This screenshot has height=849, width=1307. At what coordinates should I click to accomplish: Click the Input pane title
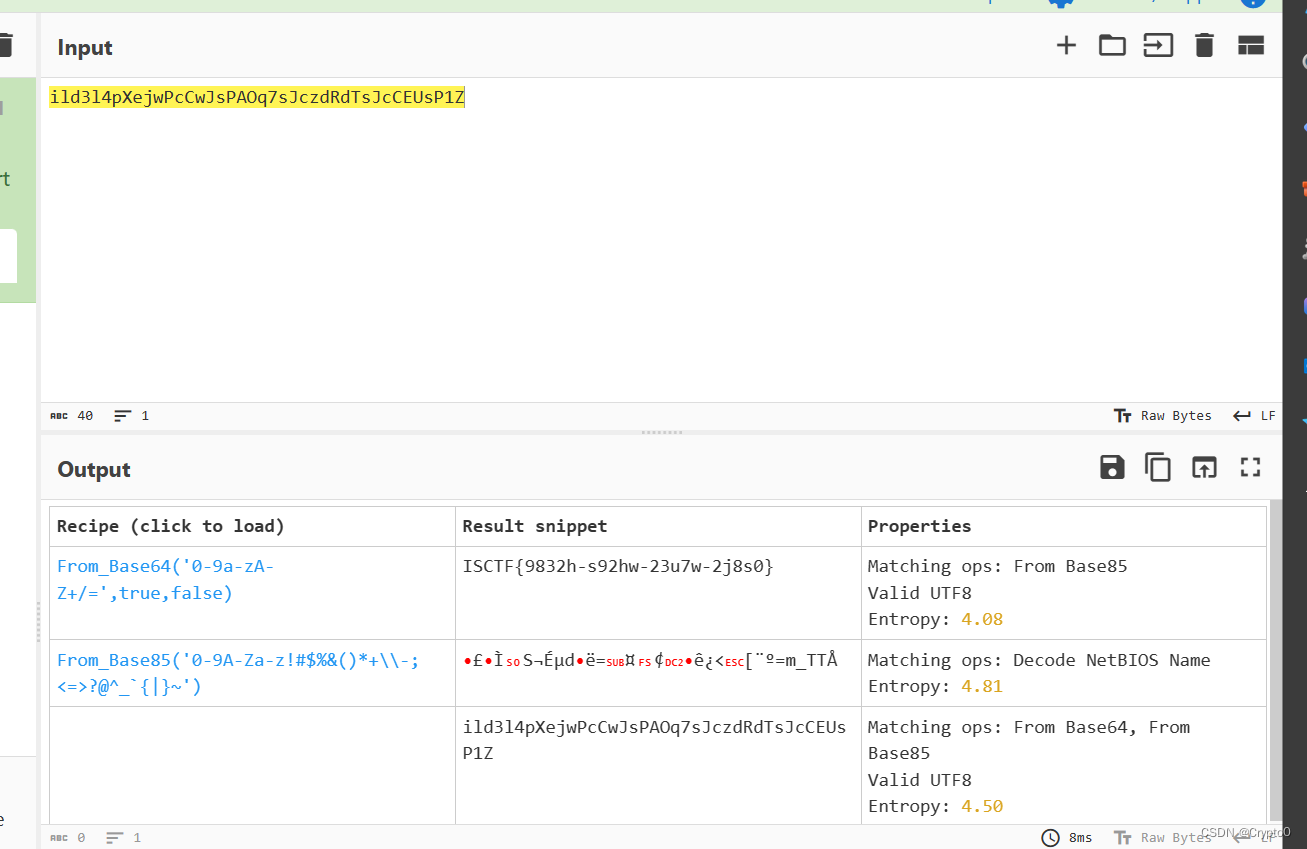(85, 47)
